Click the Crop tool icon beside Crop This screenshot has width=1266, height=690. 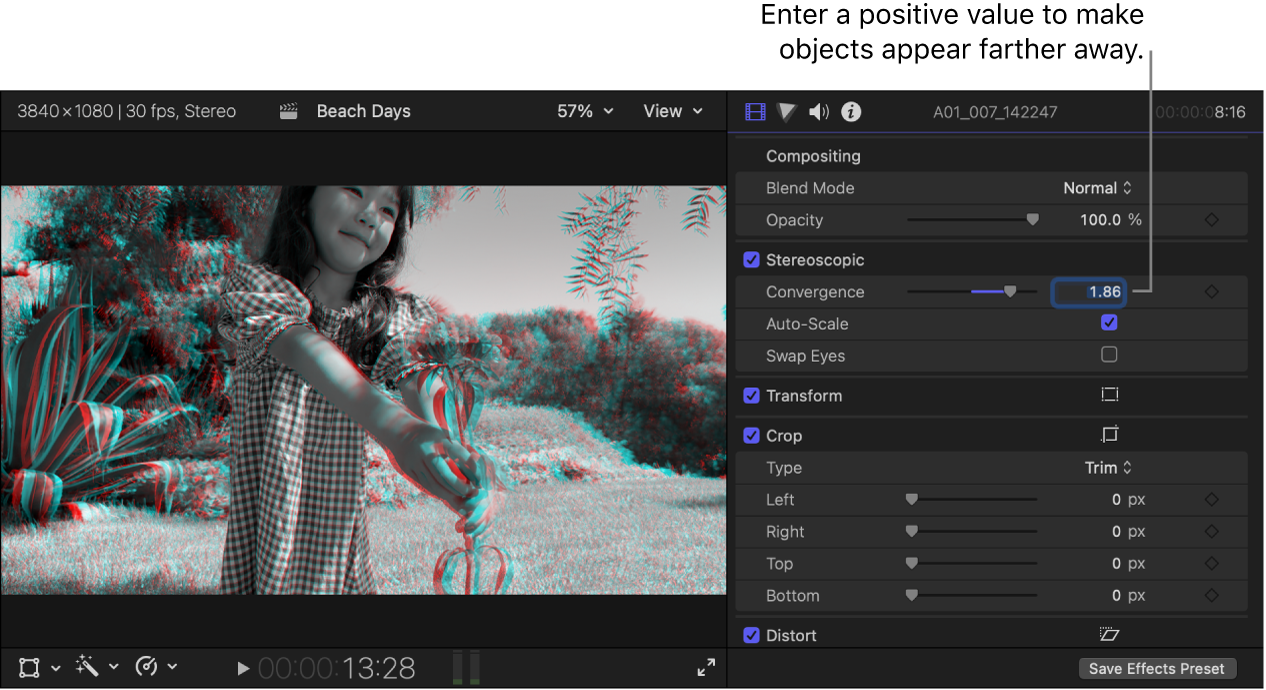click(x=1109, y=434)
